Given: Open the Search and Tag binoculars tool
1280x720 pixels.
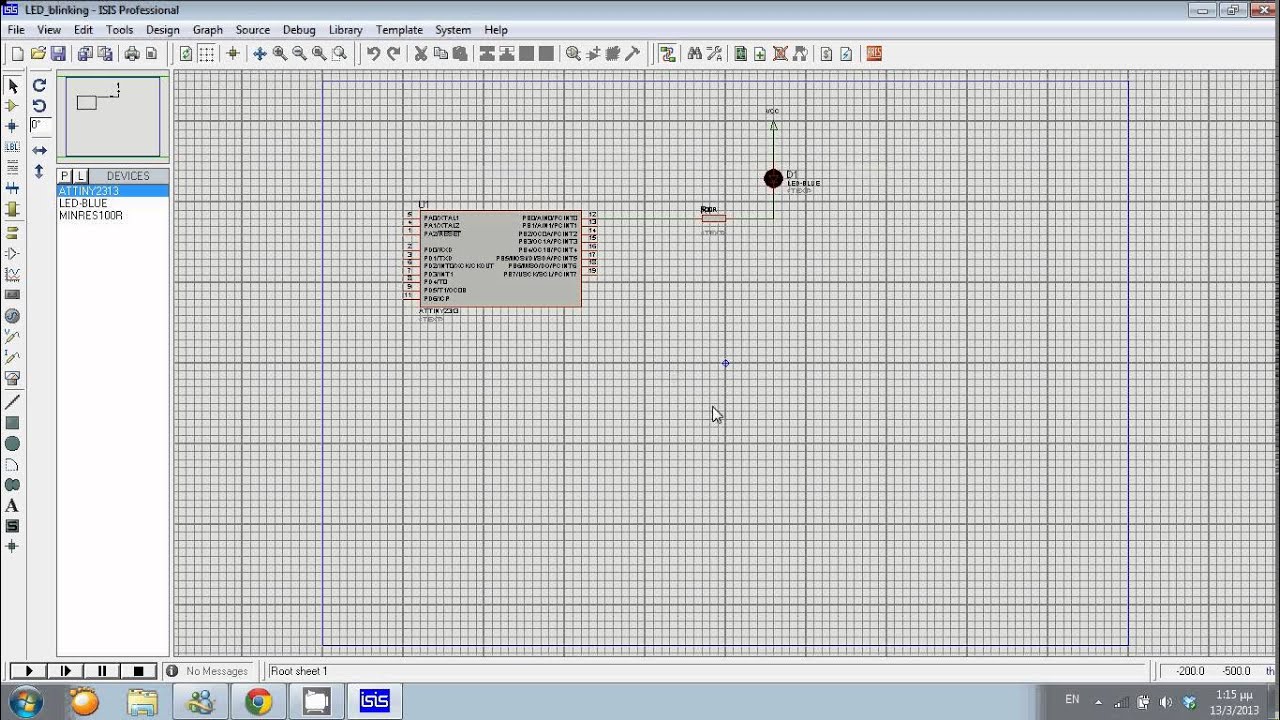Looking at the screenshot, I should [695, 54].
